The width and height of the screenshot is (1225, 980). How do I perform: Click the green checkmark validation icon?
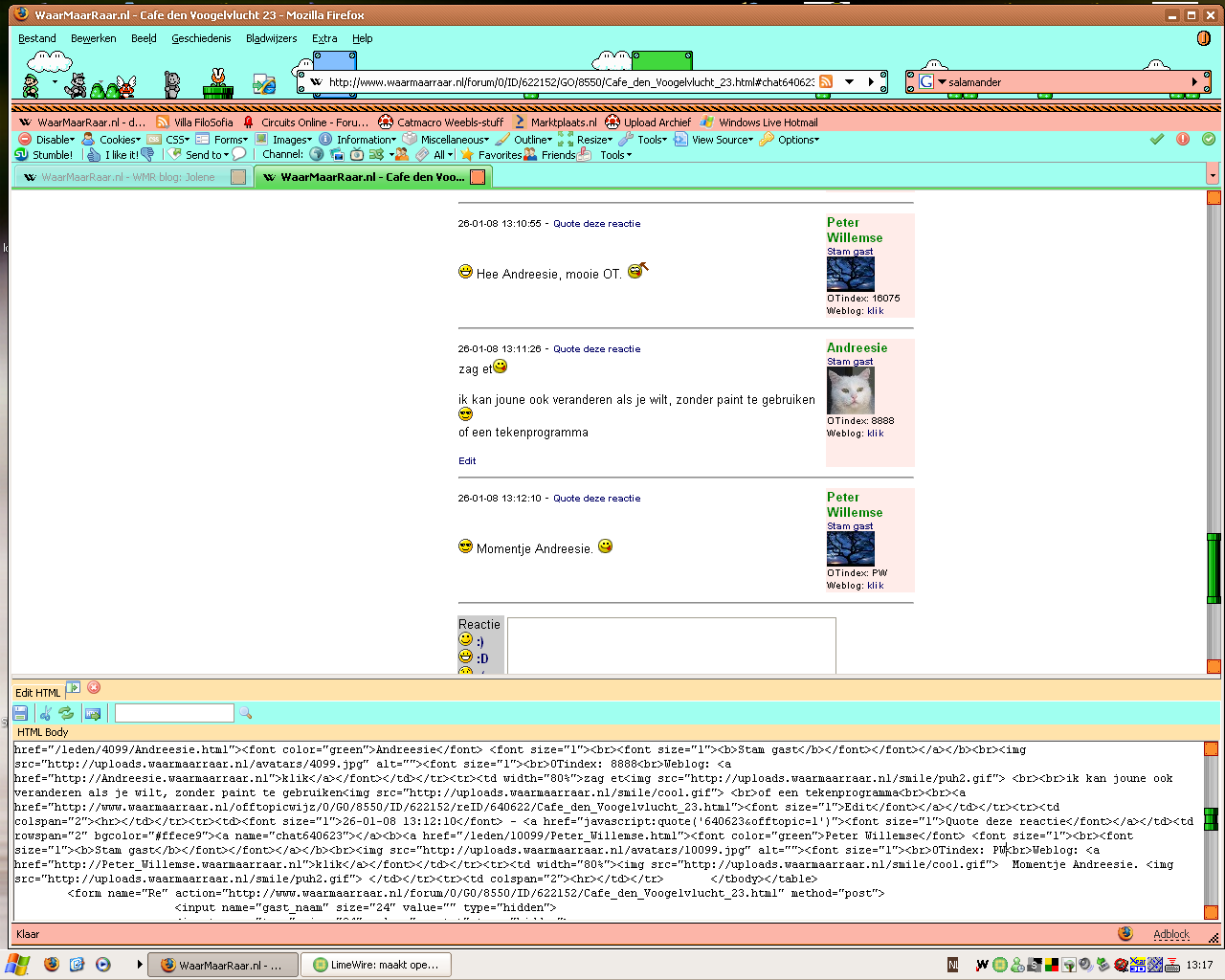tap(1157, 139)
